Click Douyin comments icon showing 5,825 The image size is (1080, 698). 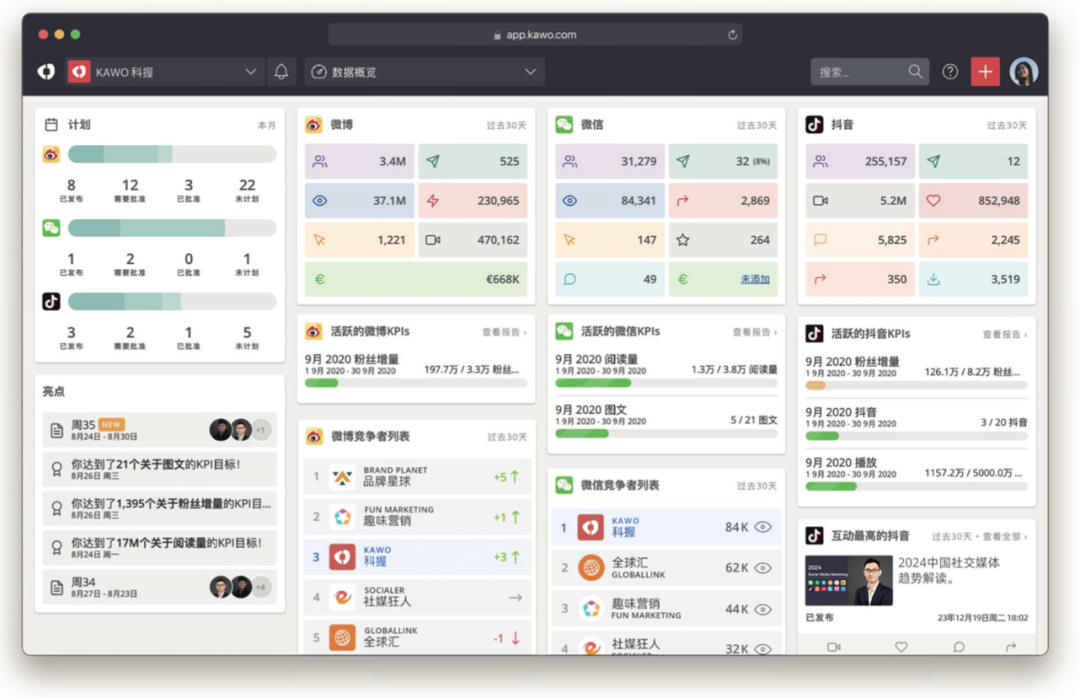820,240
